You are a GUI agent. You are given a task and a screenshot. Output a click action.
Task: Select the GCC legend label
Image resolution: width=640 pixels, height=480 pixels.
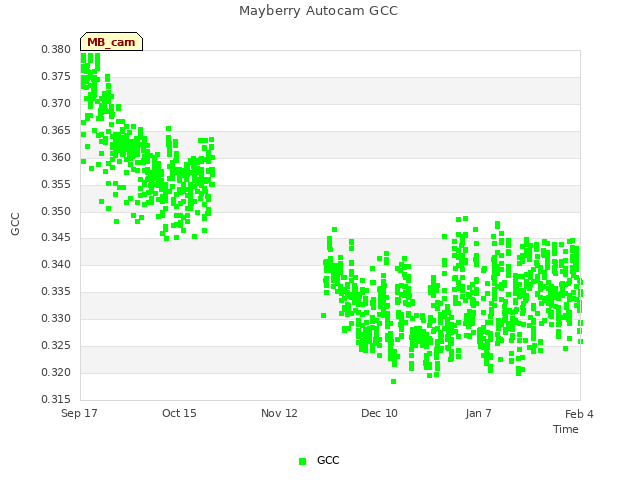328,460
